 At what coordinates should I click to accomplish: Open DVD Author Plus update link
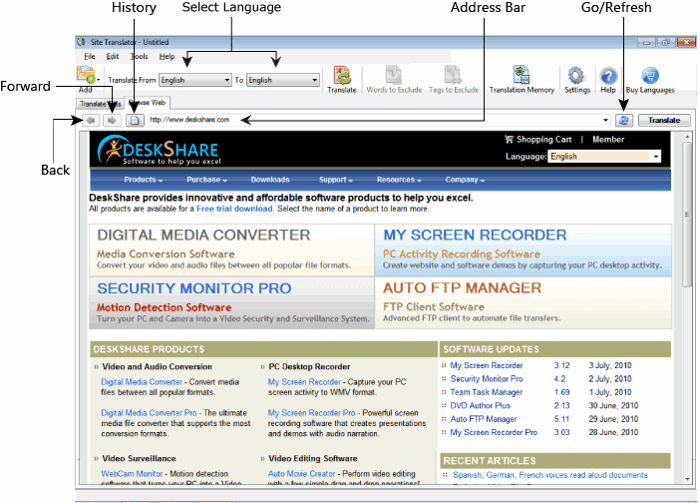tap(480, 406)
